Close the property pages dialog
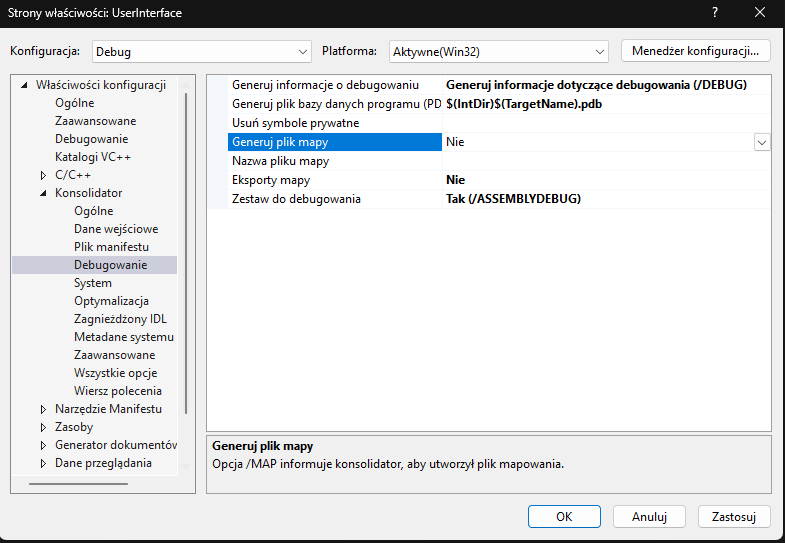Image resolution: width=785 pixels, height=543 pixels. (760, 13)
